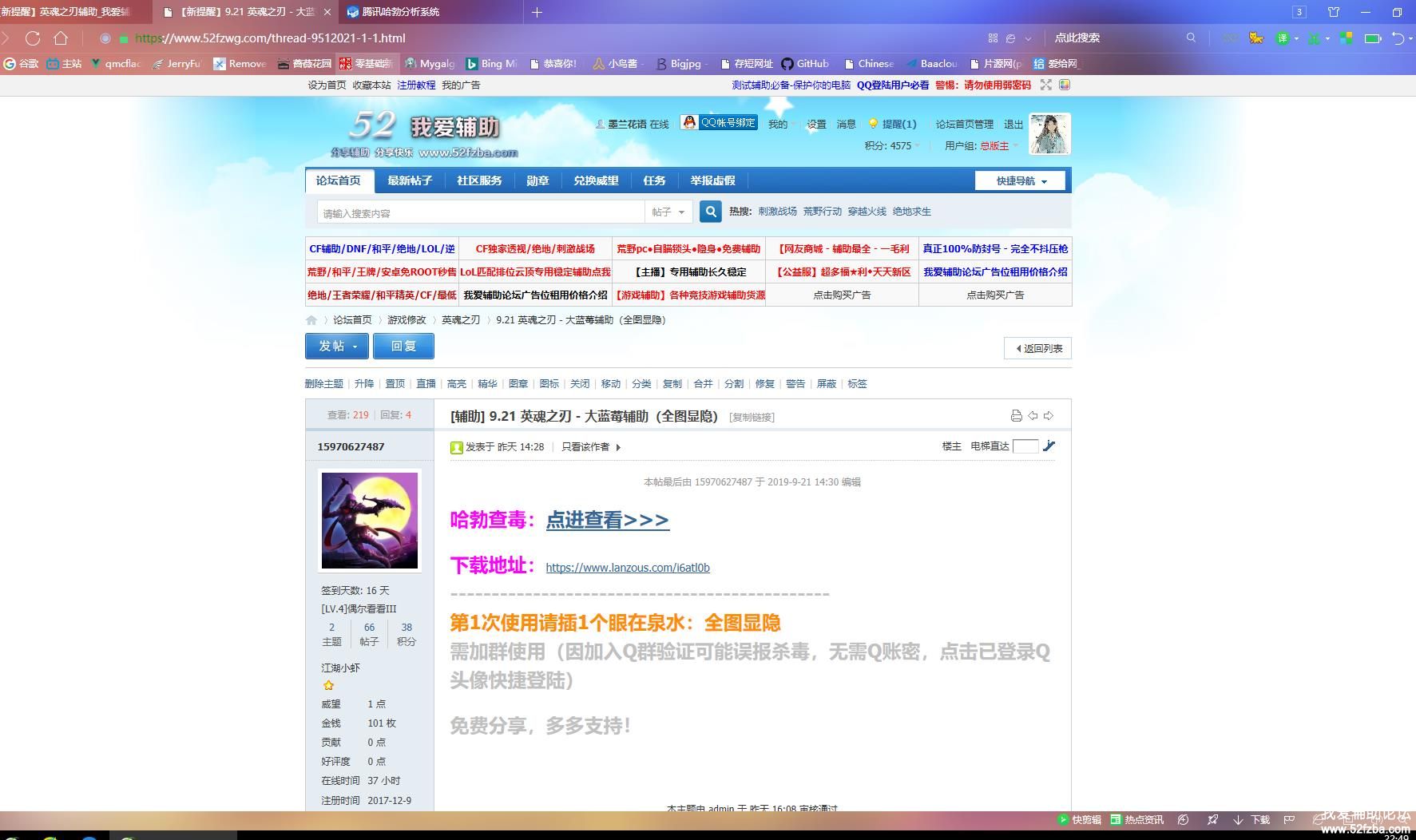Go to next thread via right arrow icon

point(1049,416)
